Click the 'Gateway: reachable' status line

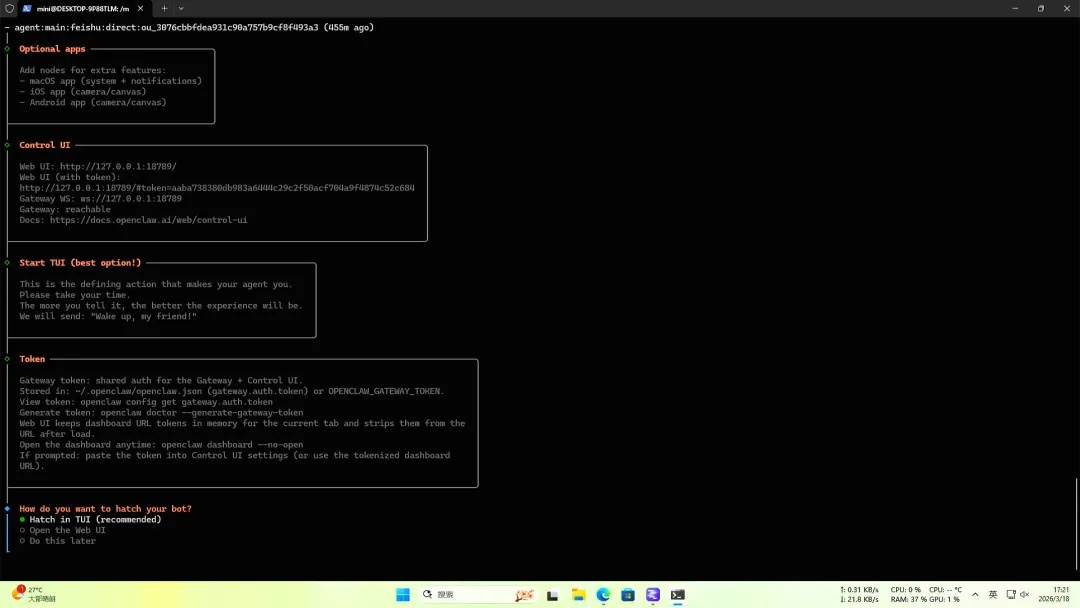point(65,209)
